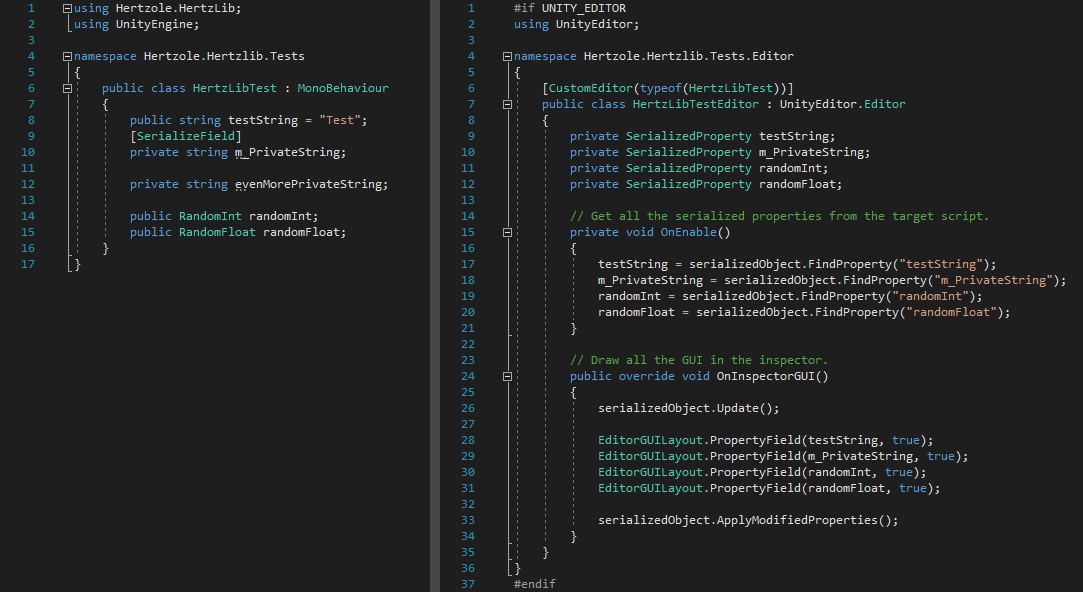
Task: Click line number 17 in left pane gutter
Action: (x=28, y=264)
